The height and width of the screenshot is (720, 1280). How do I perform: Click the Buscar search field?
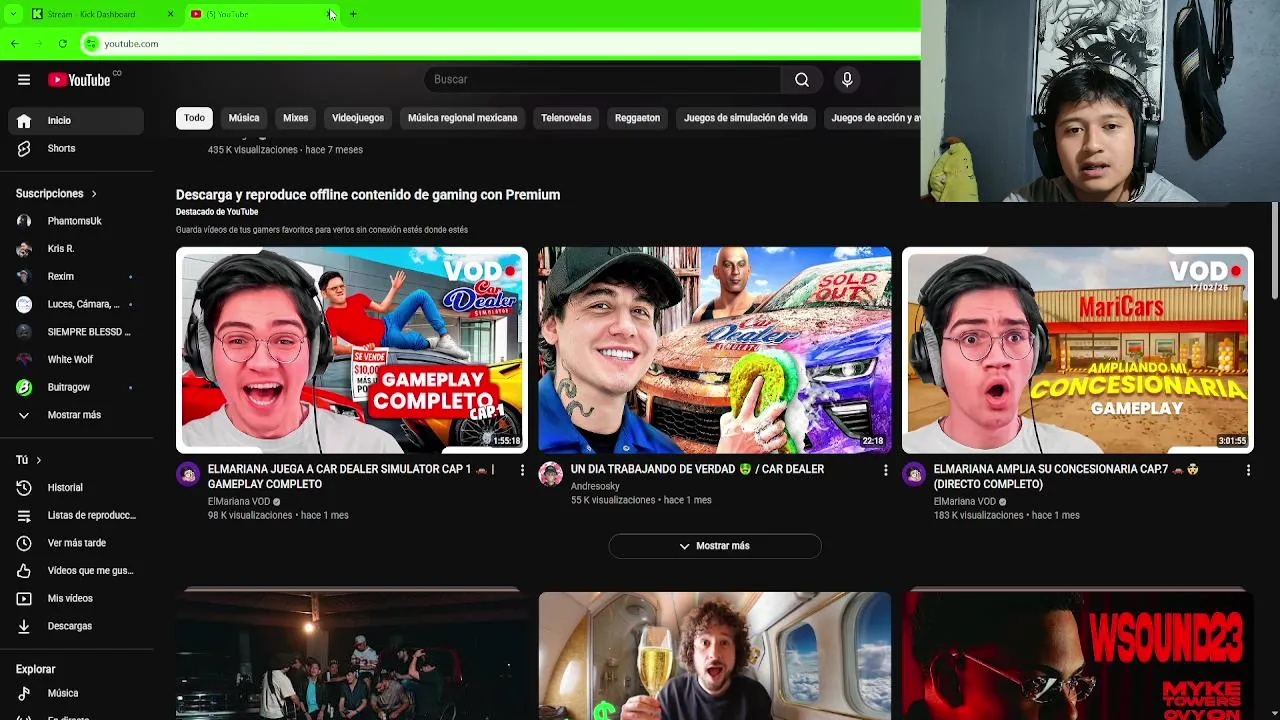(x=603, y=80)
